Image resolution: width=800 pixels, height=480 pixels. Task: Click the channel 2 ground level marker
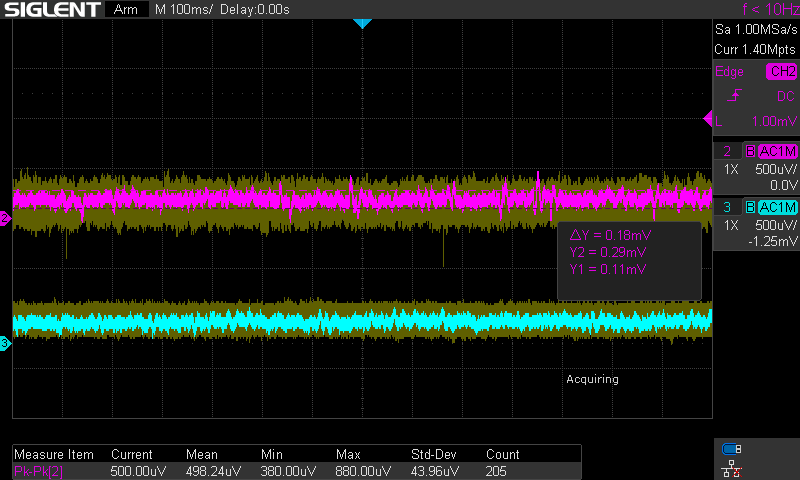point(5,218)
